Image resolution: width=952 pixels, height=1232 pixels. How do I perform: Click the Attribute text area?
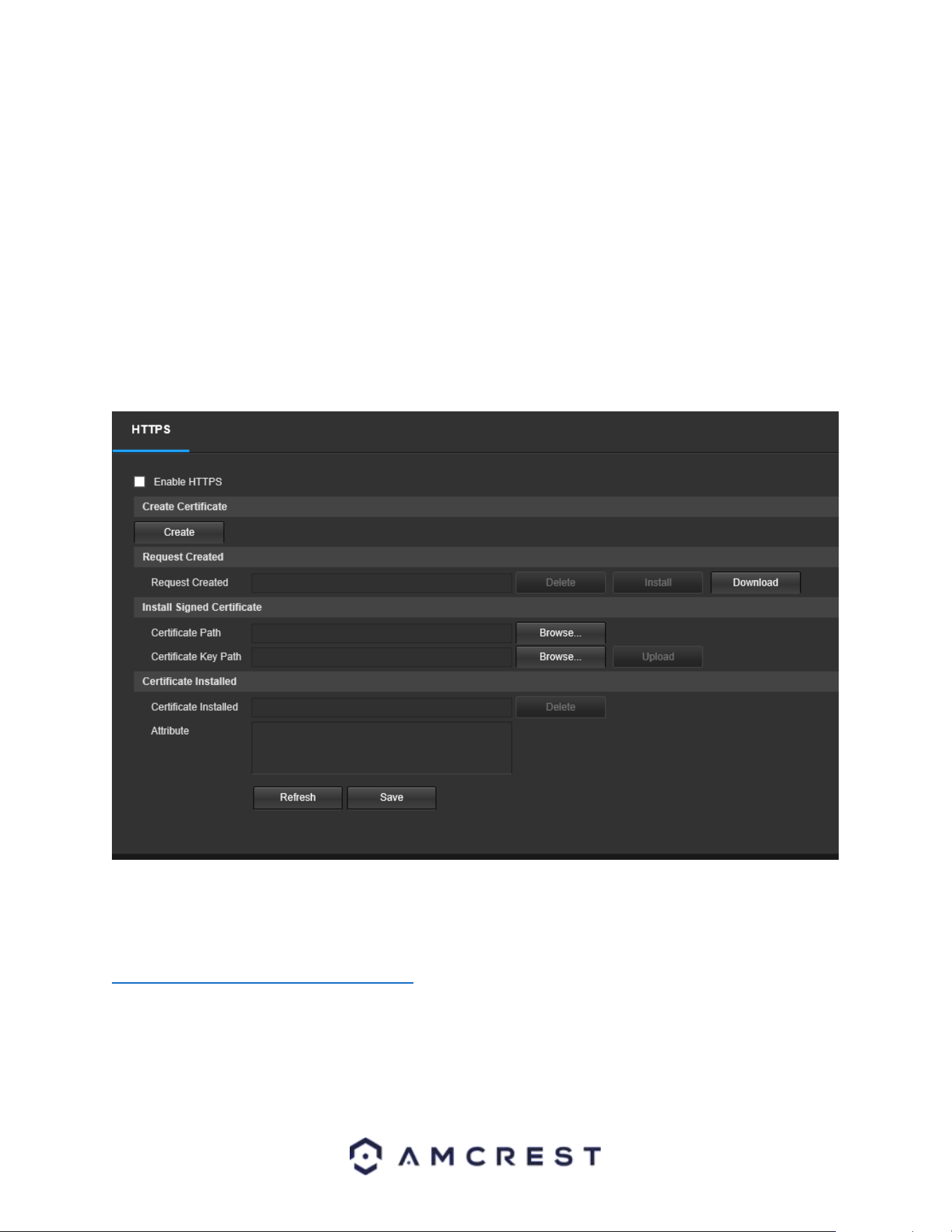[x=382, y=748]
